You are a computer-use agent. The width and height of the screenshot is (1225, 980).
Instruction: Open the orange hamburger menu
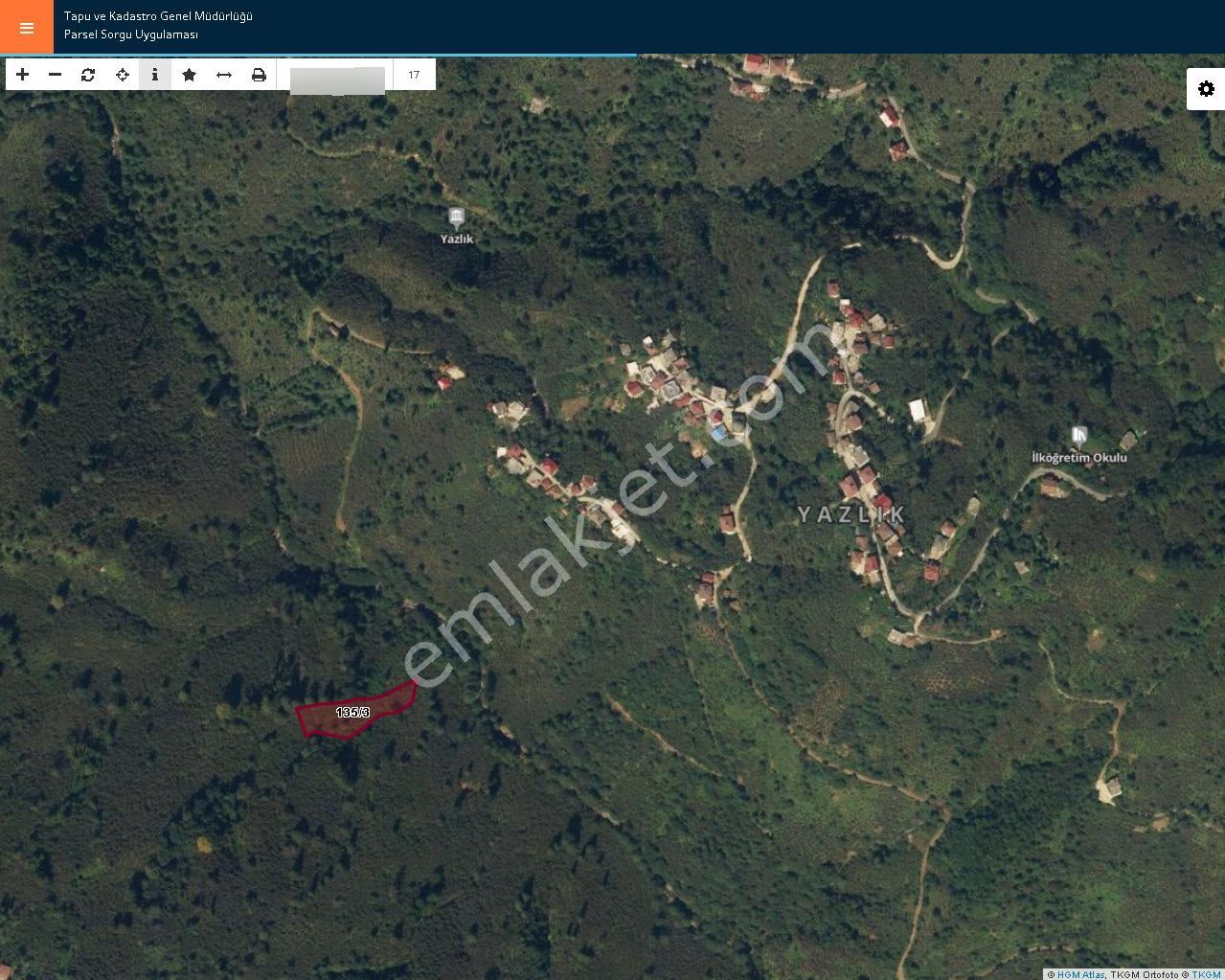(x=27, y=27)
